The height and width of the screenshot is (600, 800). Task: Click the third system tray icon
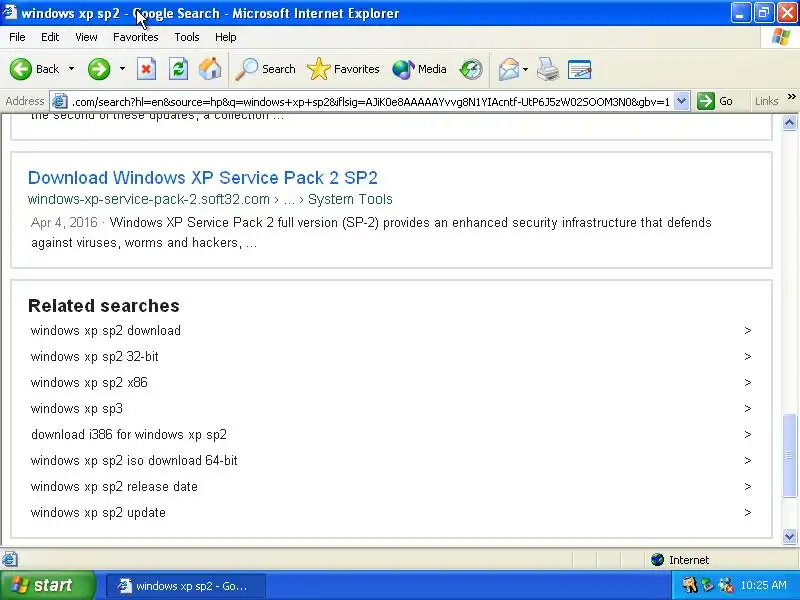coord(725,585)
